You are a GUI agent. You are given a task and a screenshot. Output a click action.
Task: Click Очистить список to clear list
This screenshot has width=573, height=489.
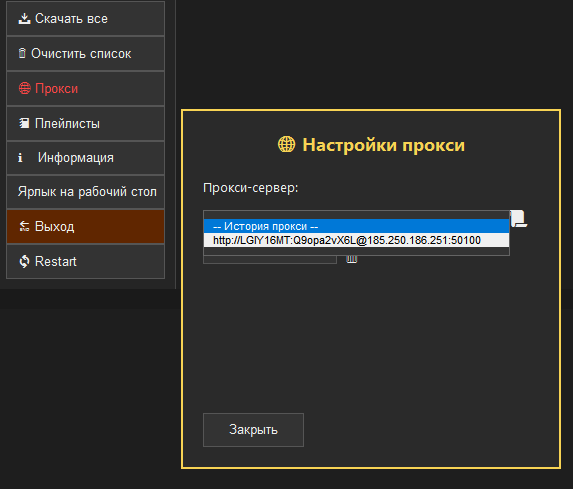pyautogui.click(x=86, y=54)
